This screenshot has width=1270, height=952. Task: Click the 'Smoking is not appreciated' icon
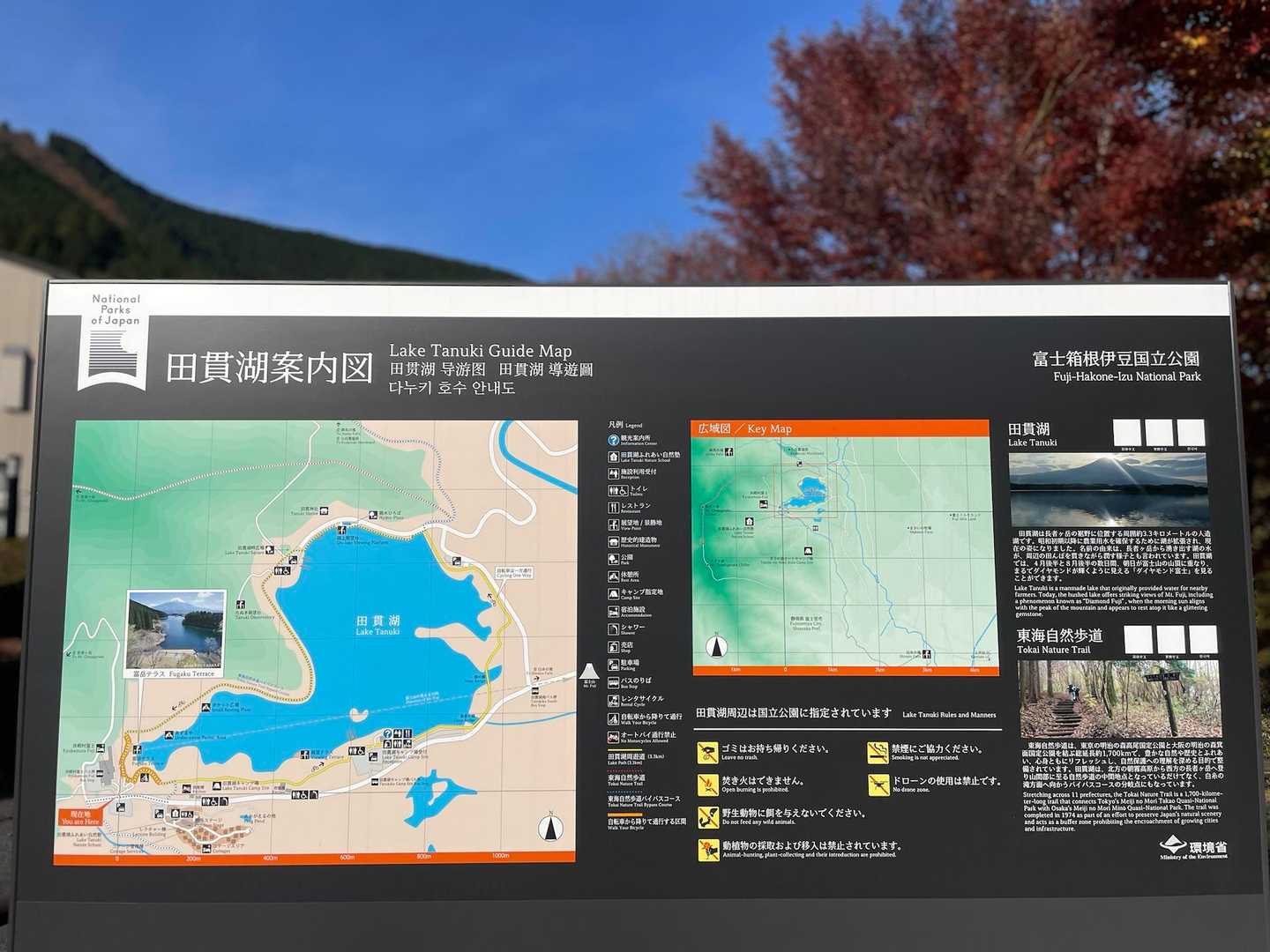[878, 752]
